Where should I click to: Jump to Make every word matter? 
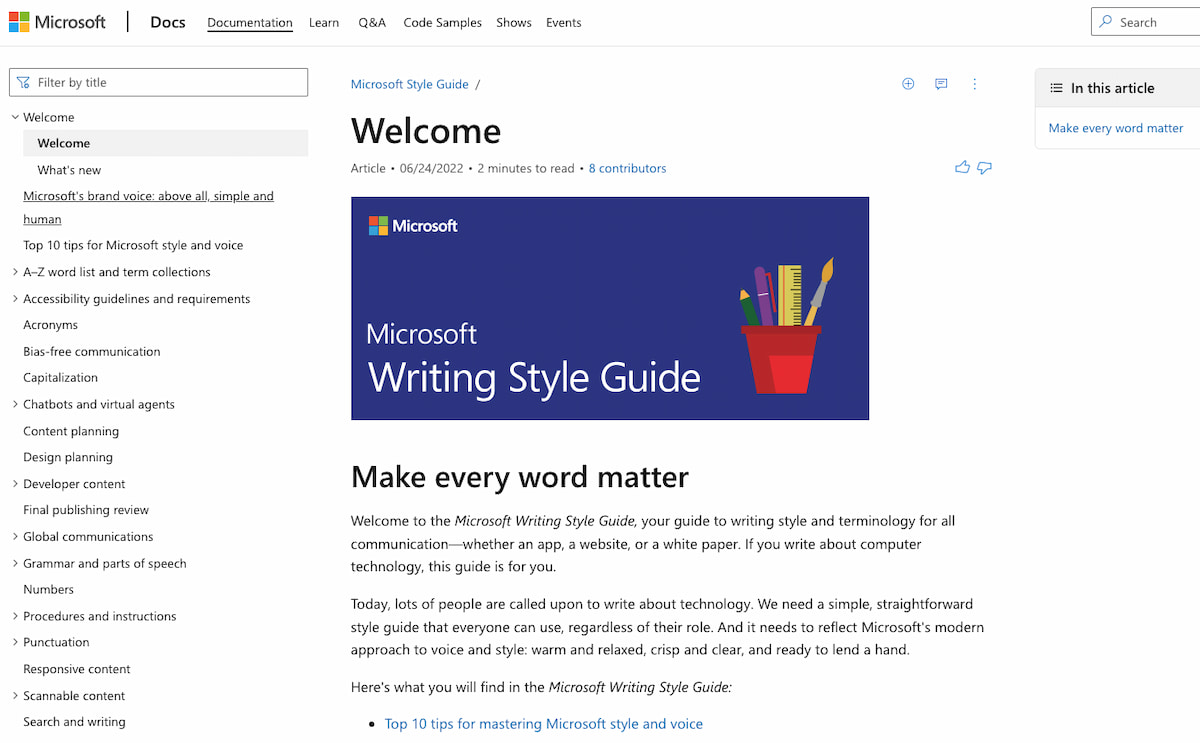click(1115, 127)
